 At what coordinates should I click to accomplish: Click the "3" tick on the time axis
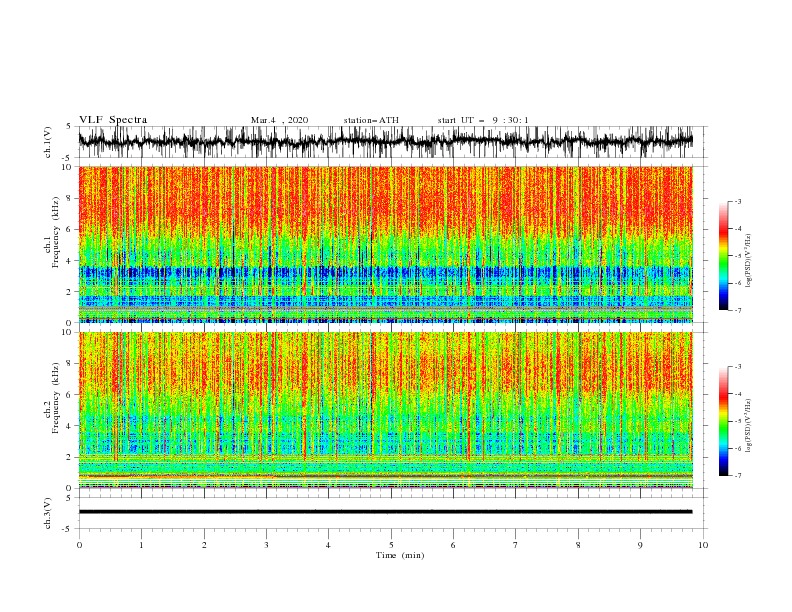(266, 545)
